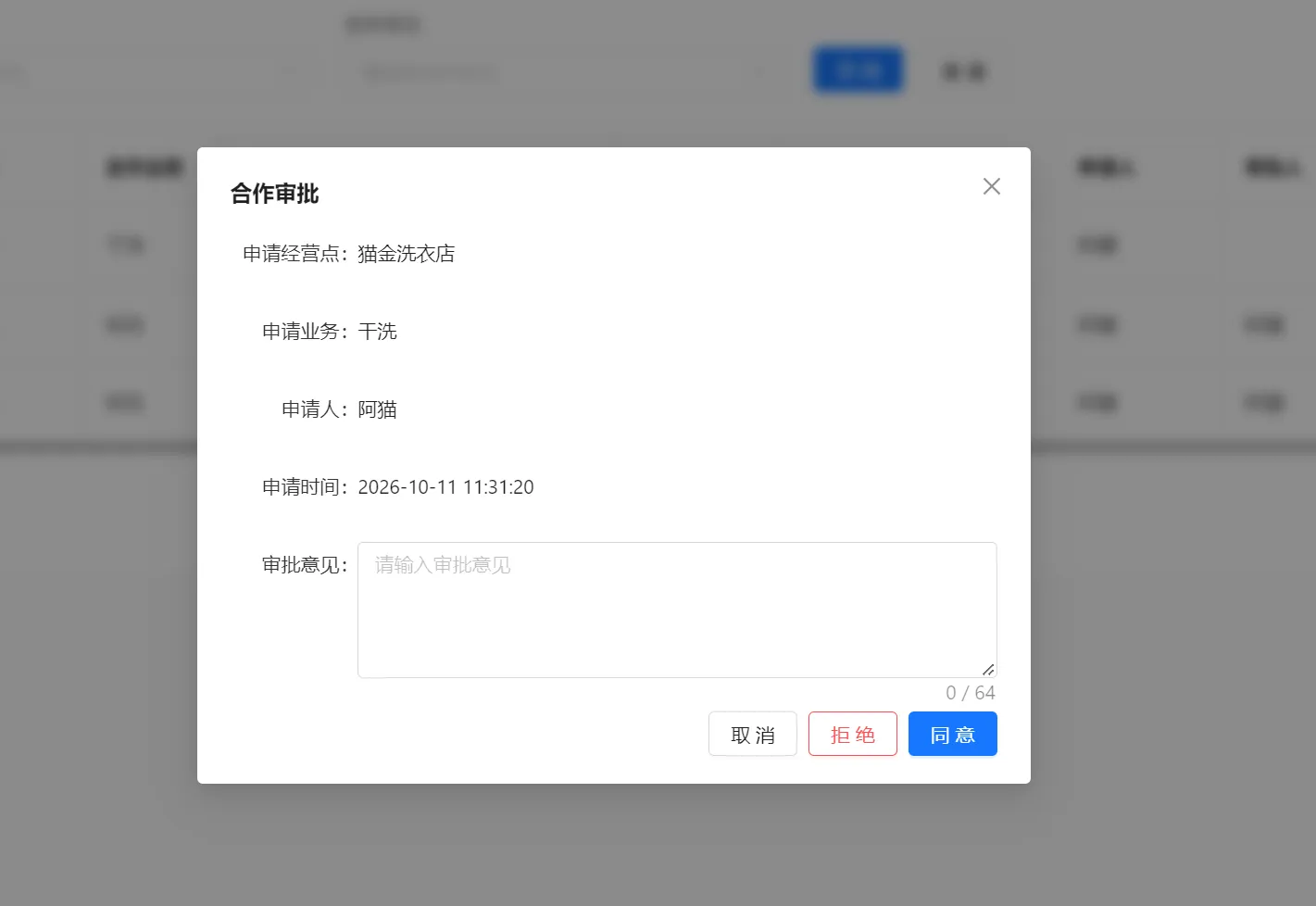Select the time 2026-10-11 11:31:20
Screen dimensions: 1316x906
[x=445, y=487]
